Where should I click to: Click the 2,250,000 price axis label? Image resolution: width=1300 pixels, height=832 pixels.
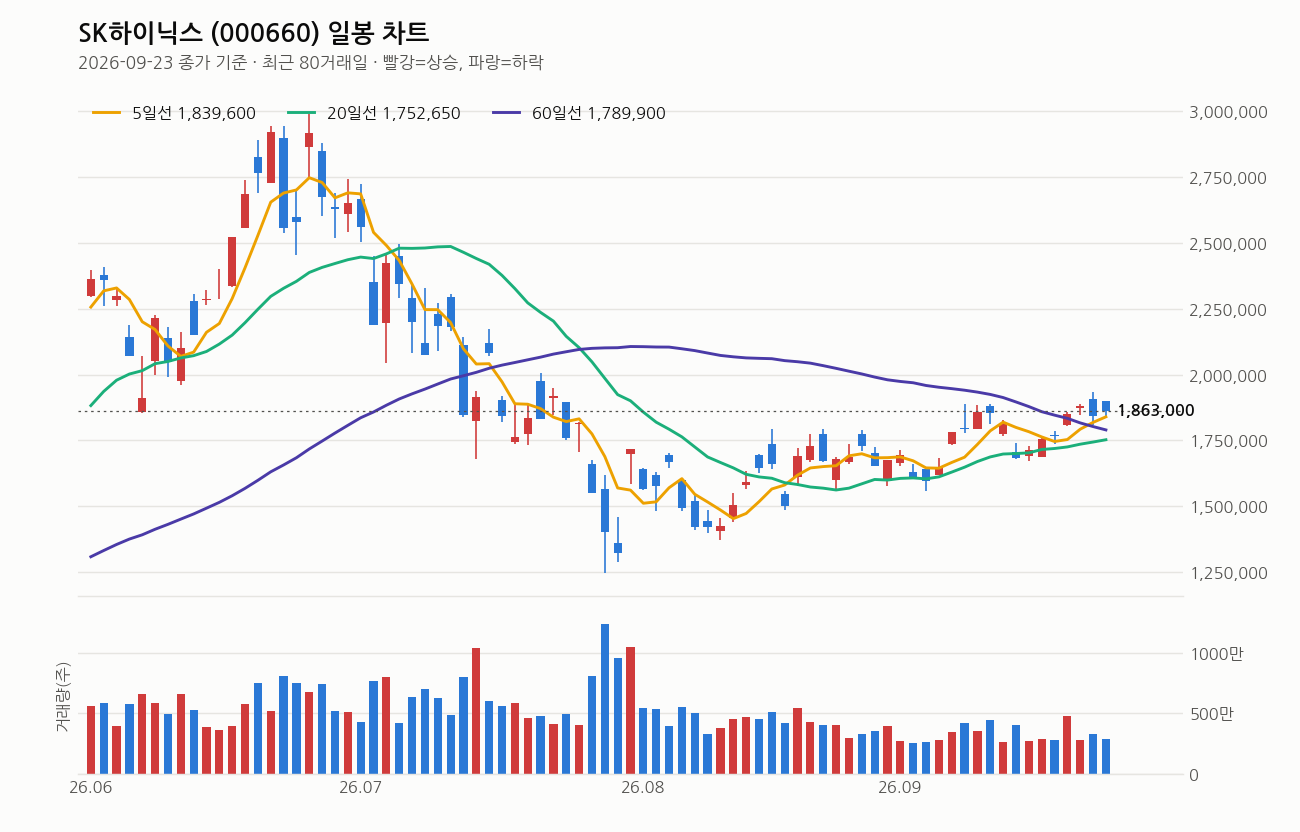[1226, 310]
